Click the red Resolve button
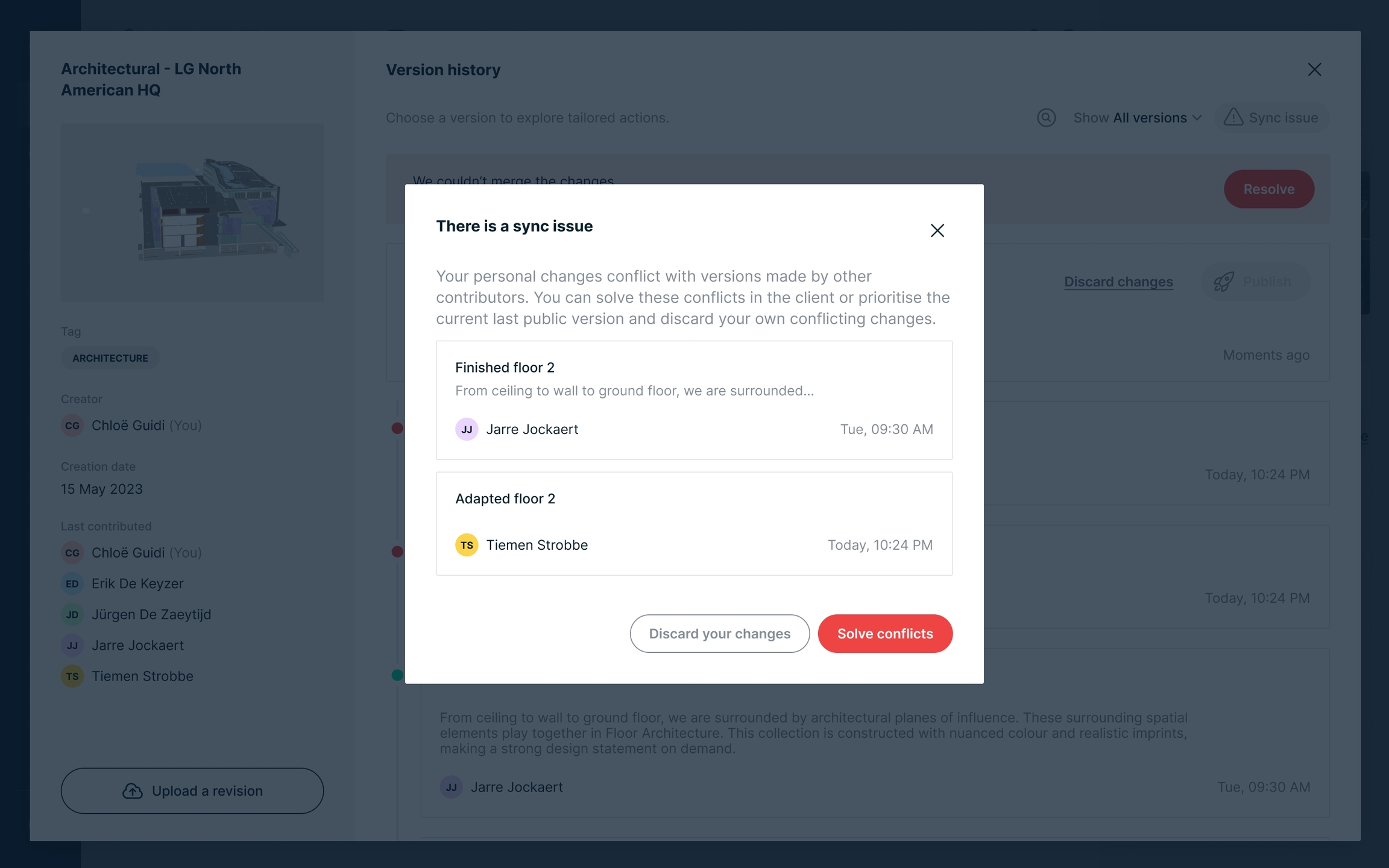1389x868 pixels. (1268, 189)
